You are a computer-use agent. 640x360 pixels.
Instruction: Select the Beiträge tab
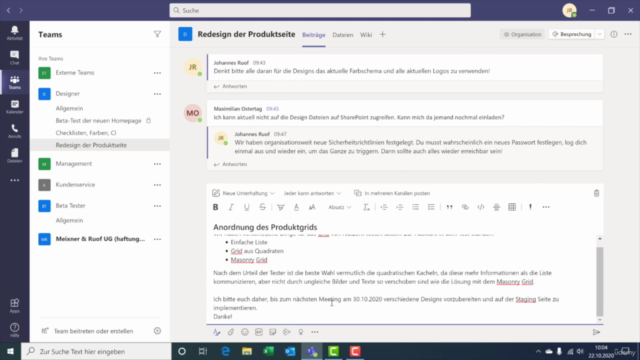[x=313, y=35]
